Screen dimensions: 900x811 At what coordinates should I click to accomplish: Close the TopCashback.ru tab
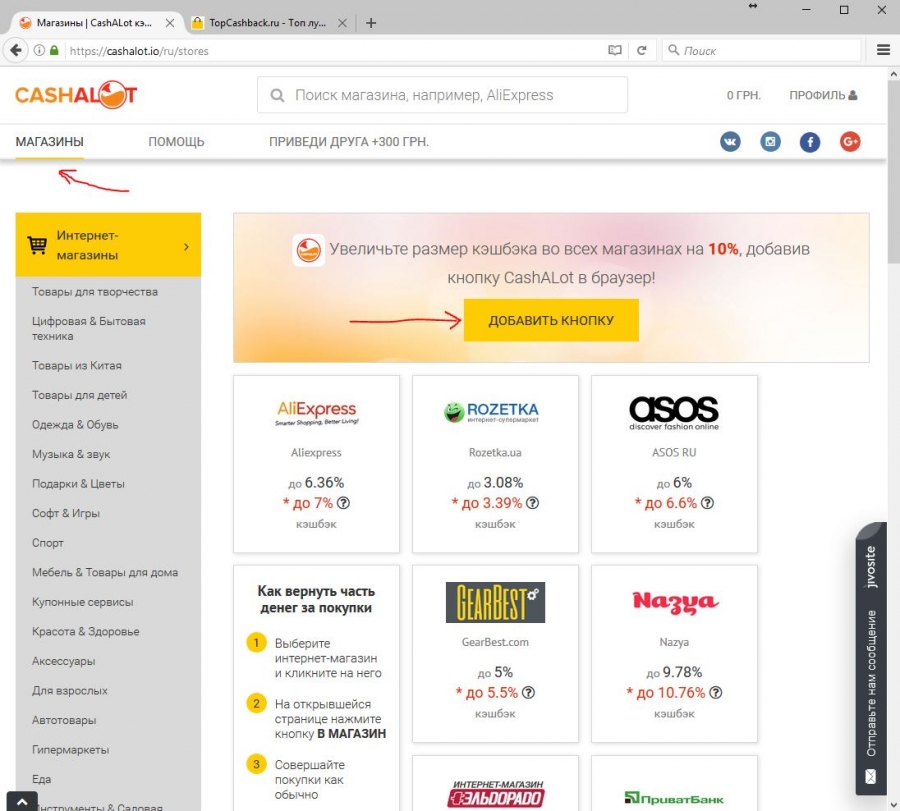342,23
